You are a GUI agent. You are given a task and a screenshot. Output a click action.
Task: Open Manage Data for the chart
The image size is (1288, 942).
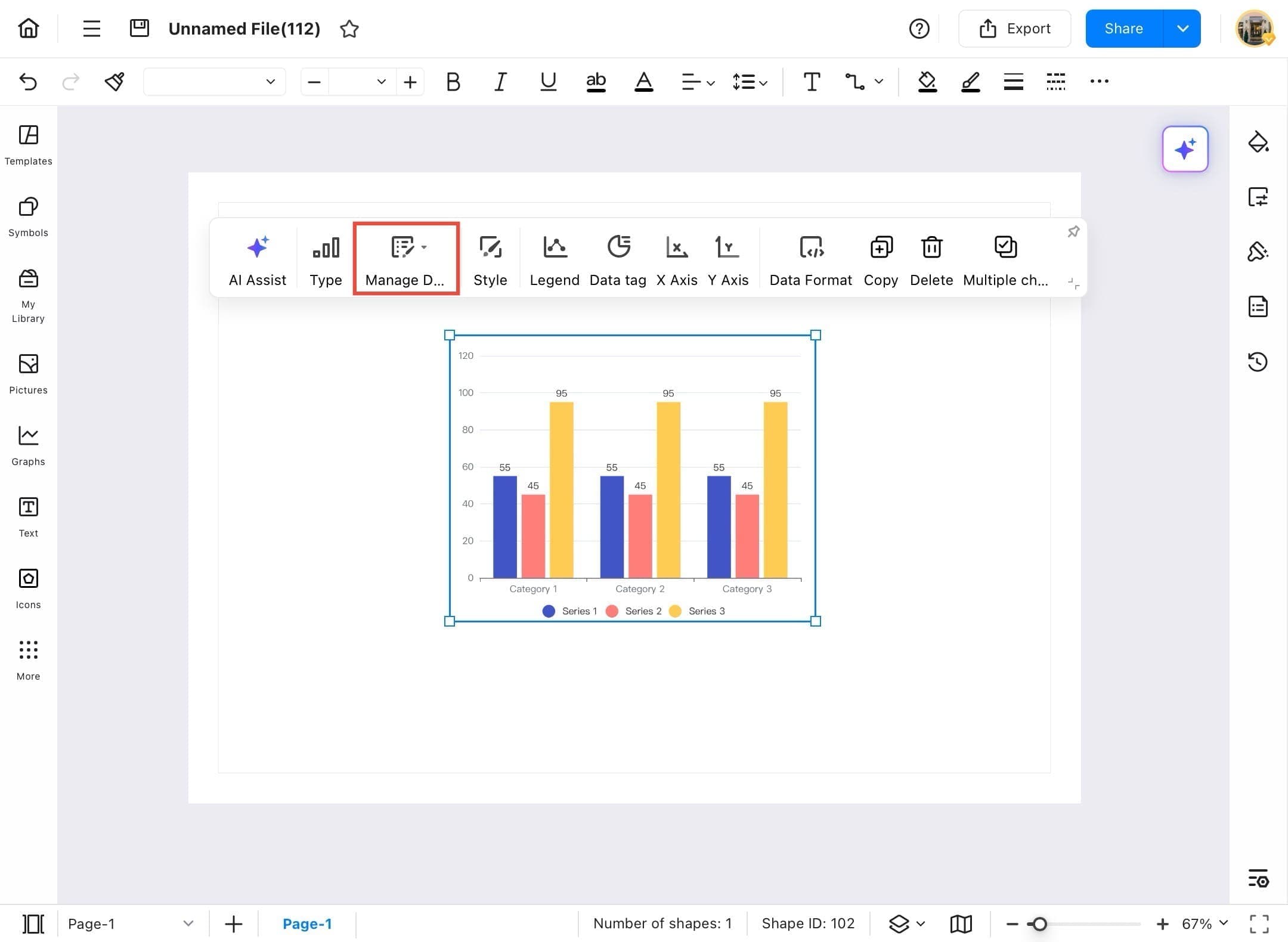pyautogui.click(x=406, y=259)
